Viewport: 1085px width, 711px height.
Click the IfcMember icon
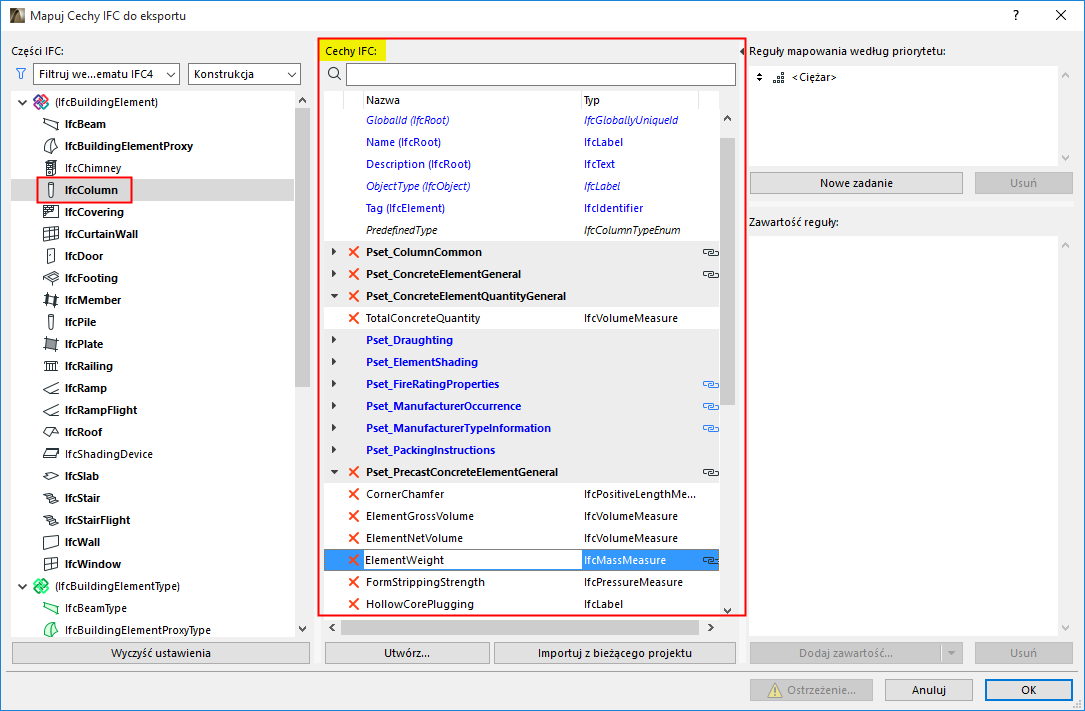tap(51, 300)
